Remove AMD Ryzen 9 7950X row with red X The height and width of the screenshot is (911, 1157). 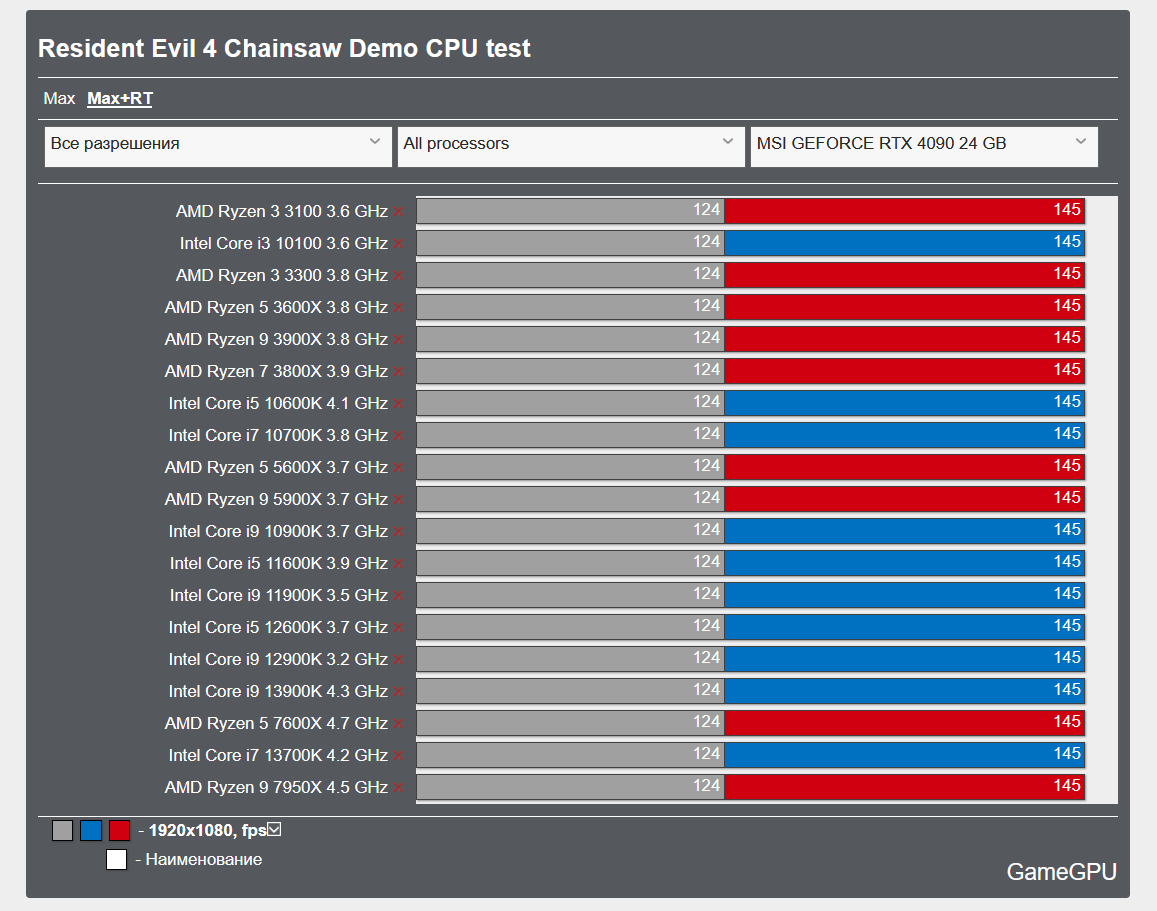pos(398,788)
